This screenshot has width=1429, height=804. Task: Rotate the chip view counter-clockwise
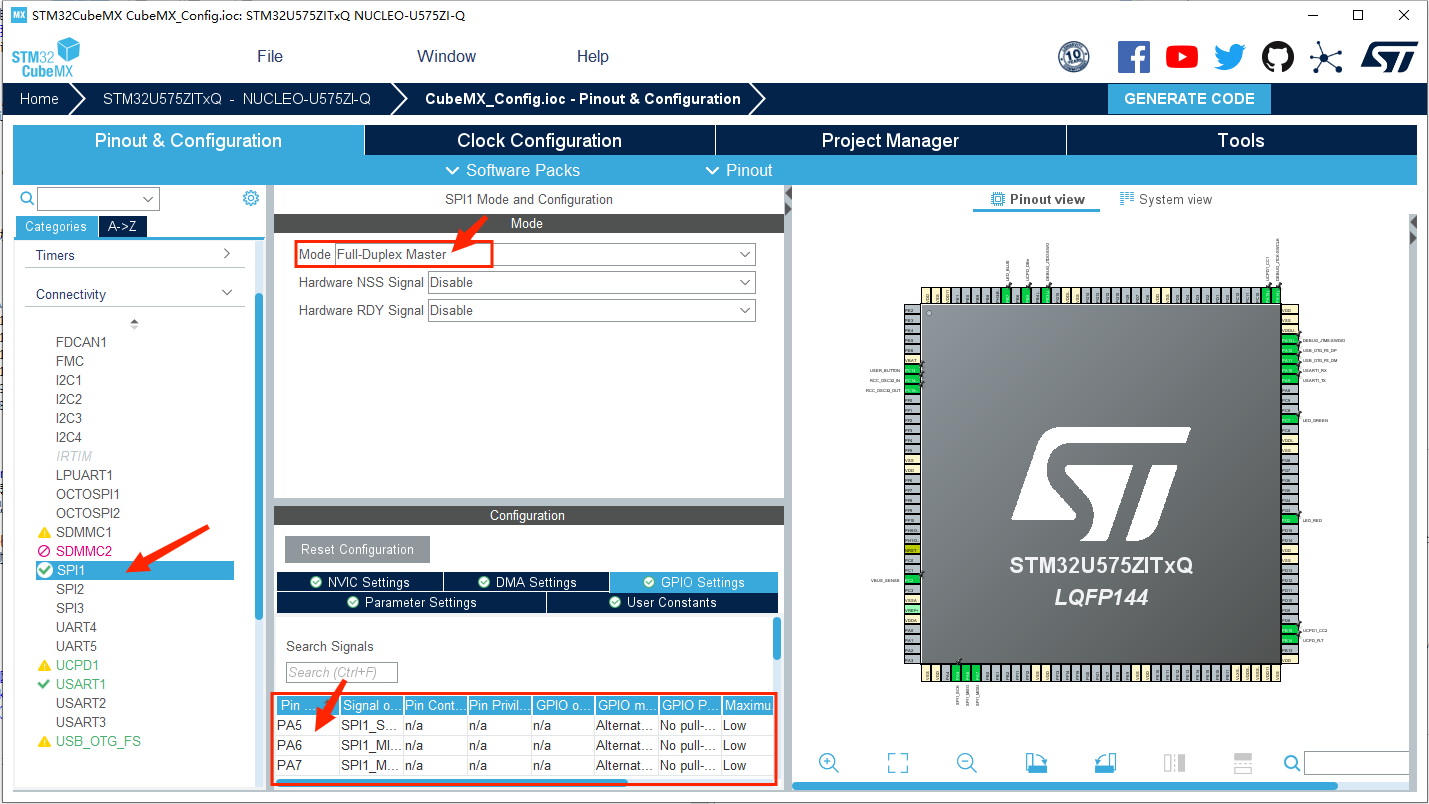tap(1105, 763)
